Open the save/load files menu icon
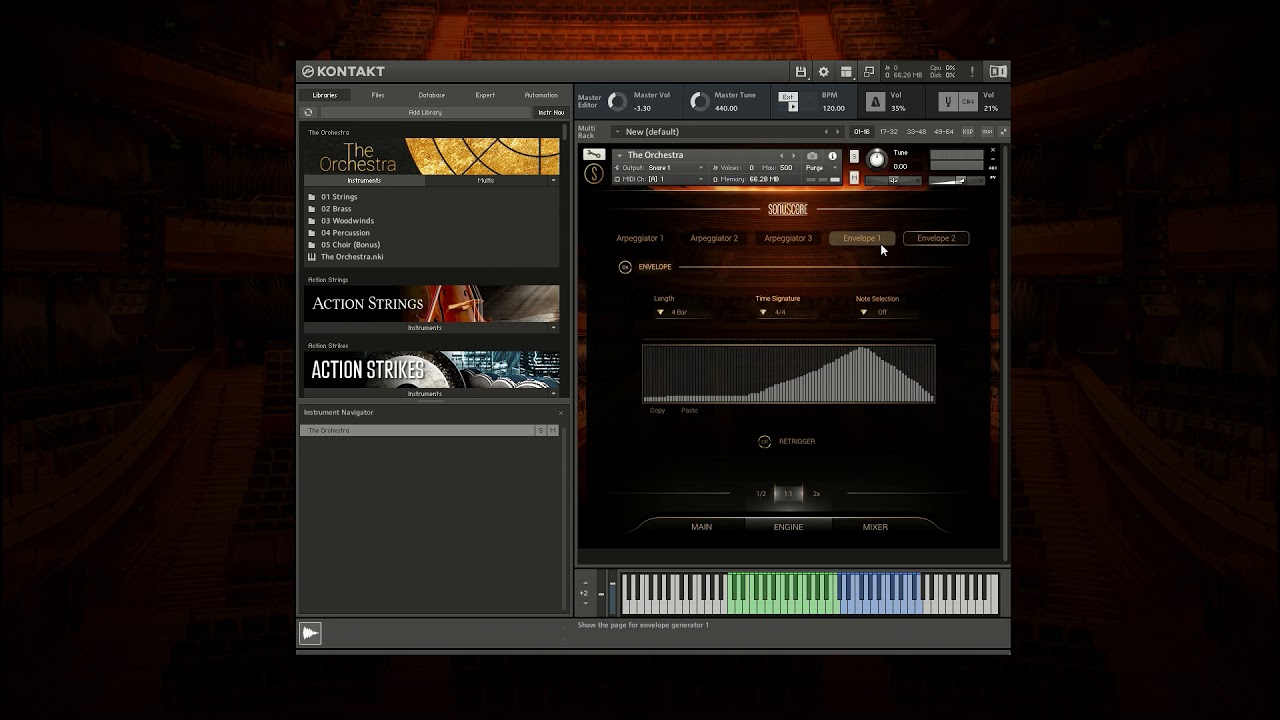 pyautogui.click(x=800, y=72)
